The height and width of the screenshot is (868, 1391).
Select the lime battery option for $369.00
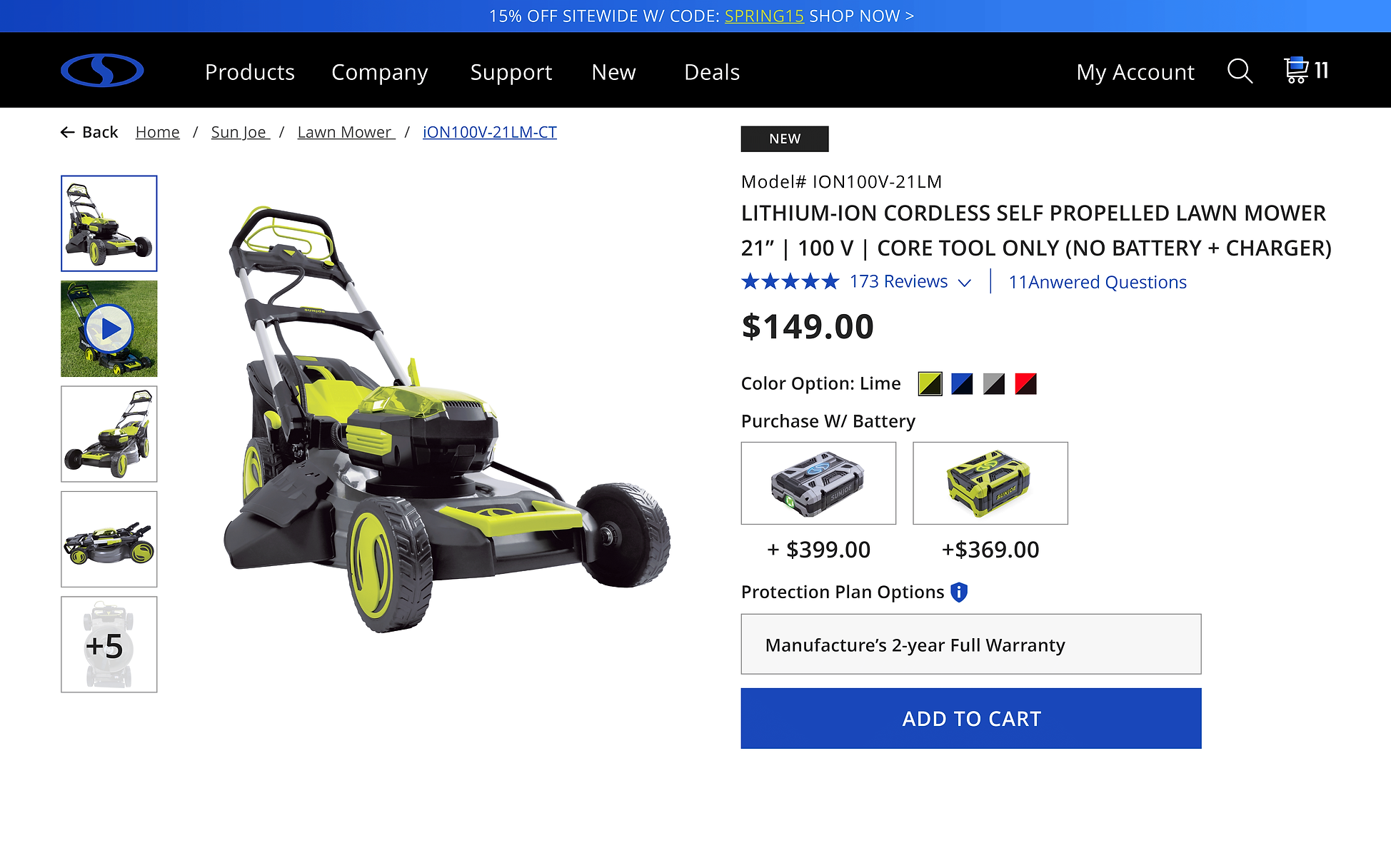990,483
